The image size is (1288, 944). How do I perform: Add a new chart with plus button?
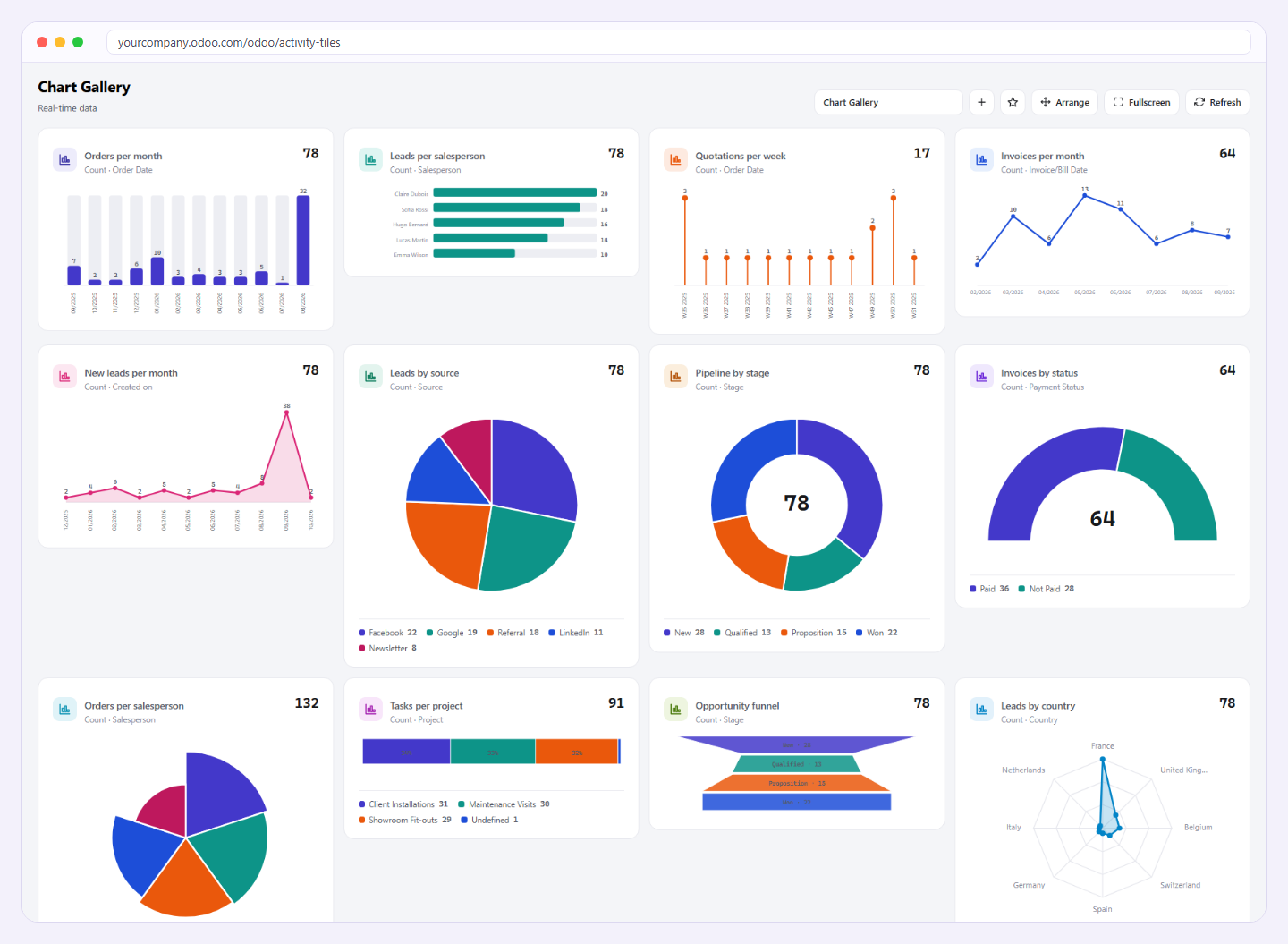point(981,102)
